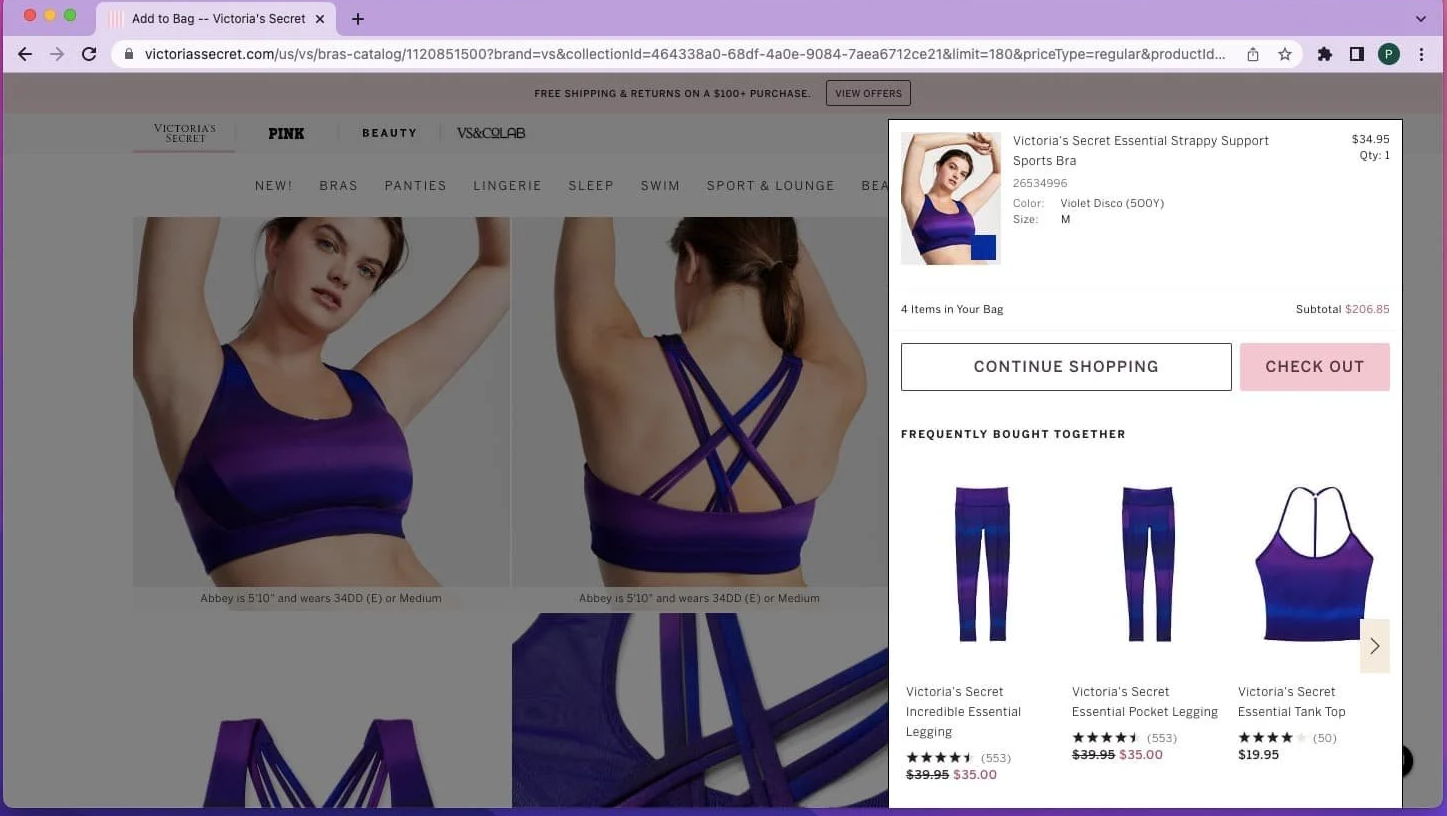The image size is (1447, 816).
Task: Open the Bras menu
Action: [x=338, y=186]
